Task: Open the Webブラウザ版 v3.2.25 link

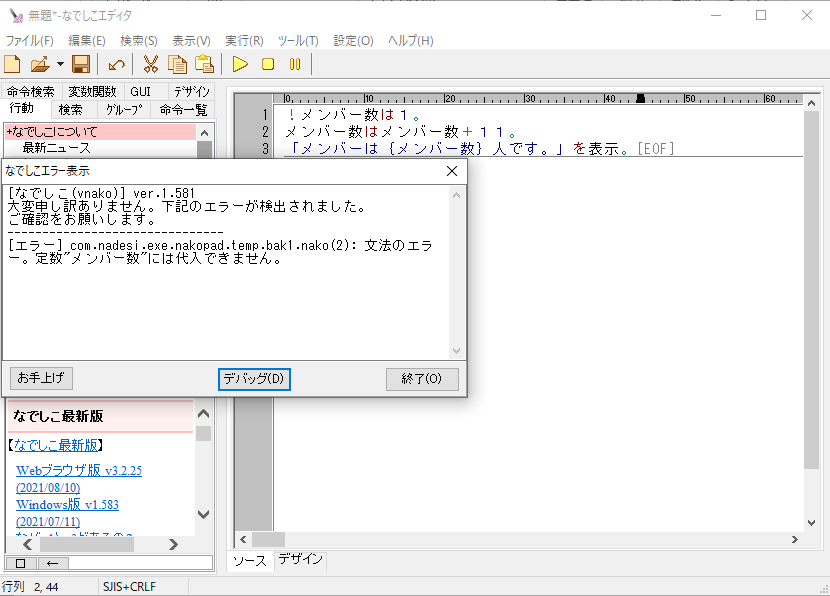Action: pyautogui.click(x=79, y=470)
